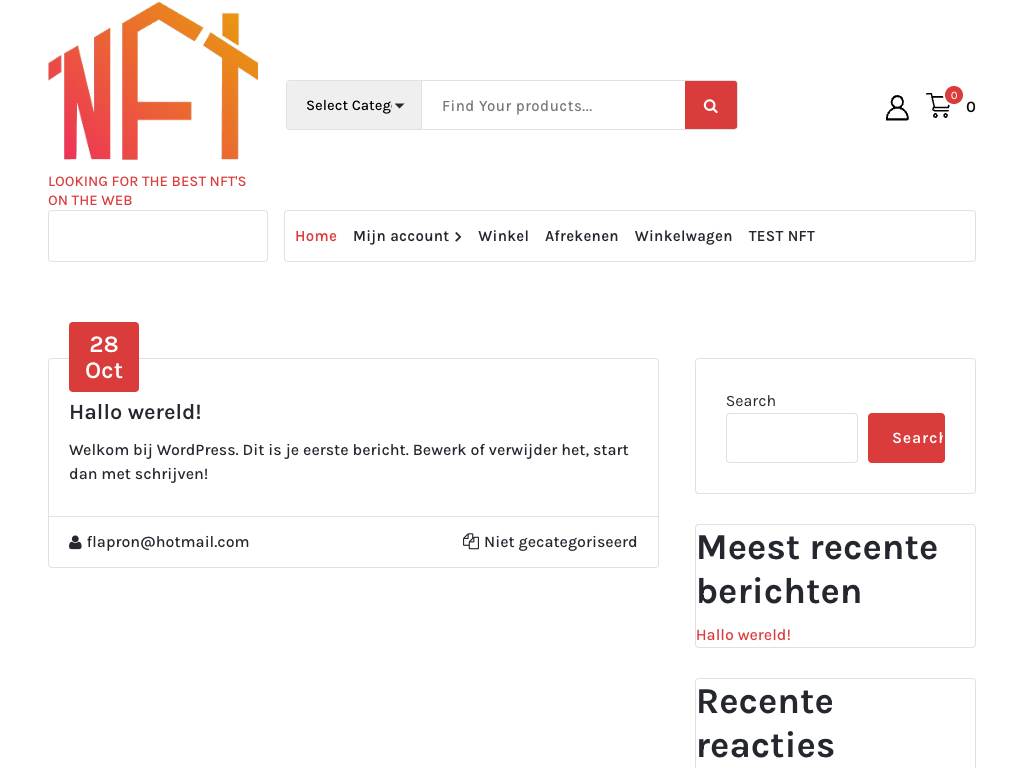Open the Hallo wereld! post title
The image size is (1024, 768).
pyautogui.click(x=135, y=412)
